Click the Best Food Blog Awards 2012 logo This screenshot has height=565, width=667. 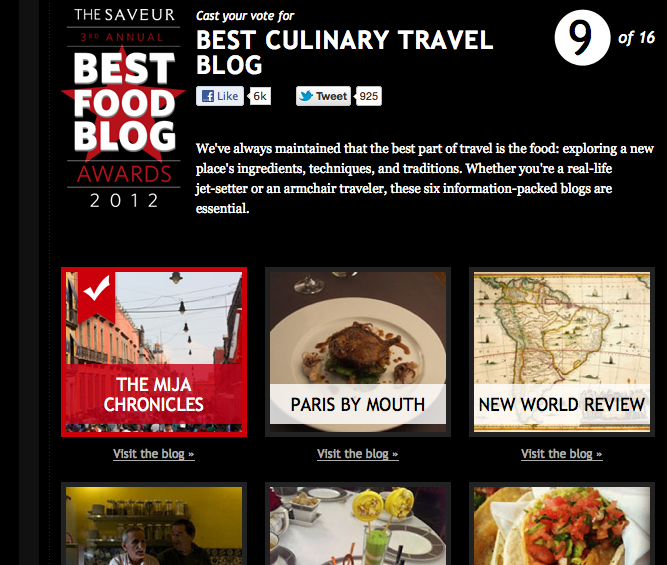[x=124, y=108]
